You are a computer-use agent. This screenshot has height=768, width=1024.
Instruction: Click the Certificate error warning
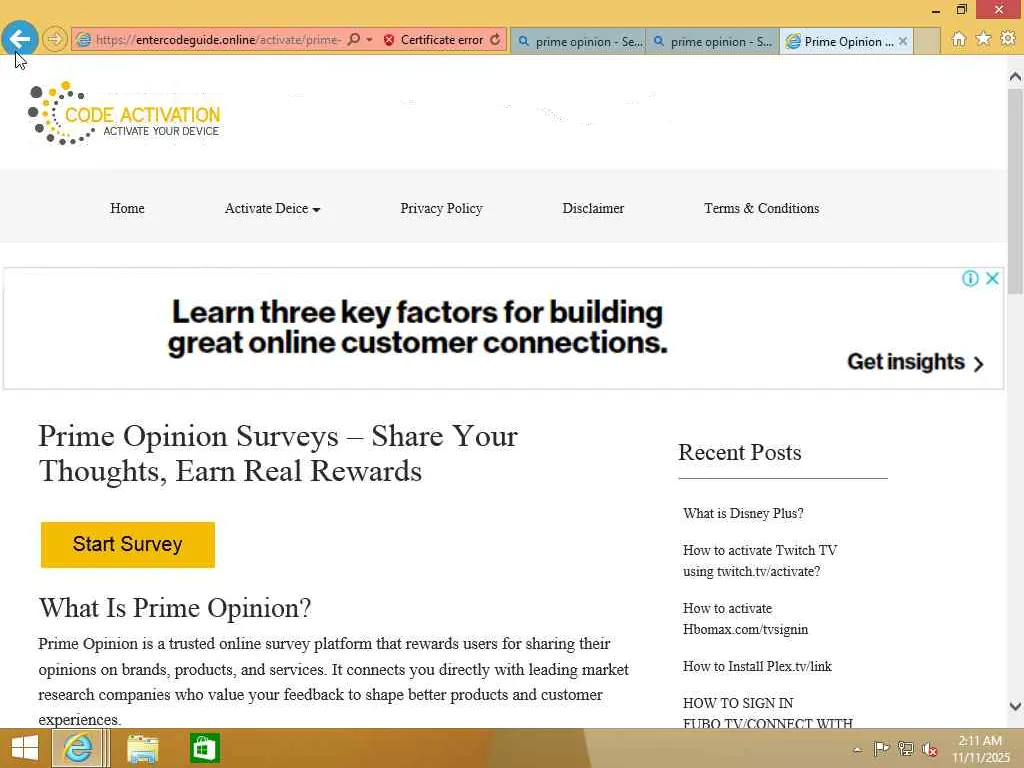pos(434,40)
